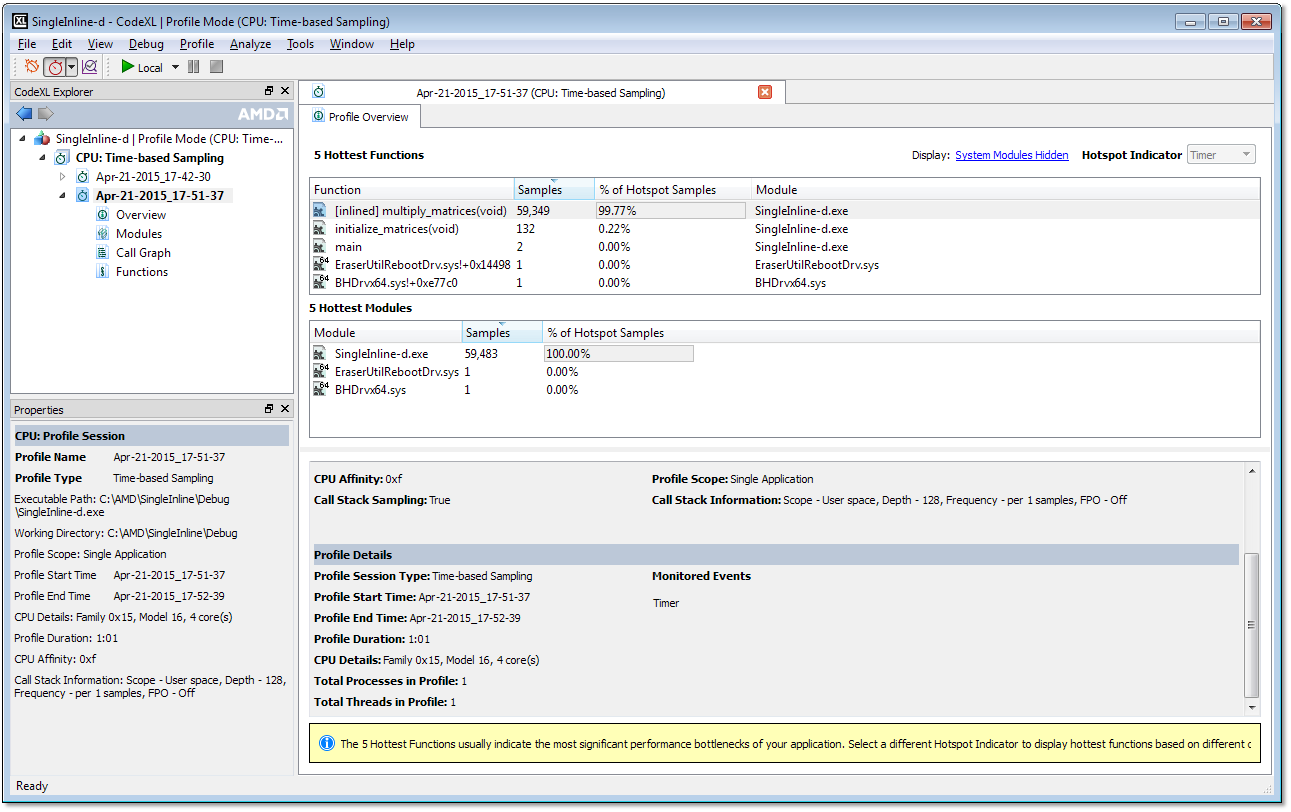Expand the Apr-21-2015_17-42-30 session

click(x=62, y=176)
